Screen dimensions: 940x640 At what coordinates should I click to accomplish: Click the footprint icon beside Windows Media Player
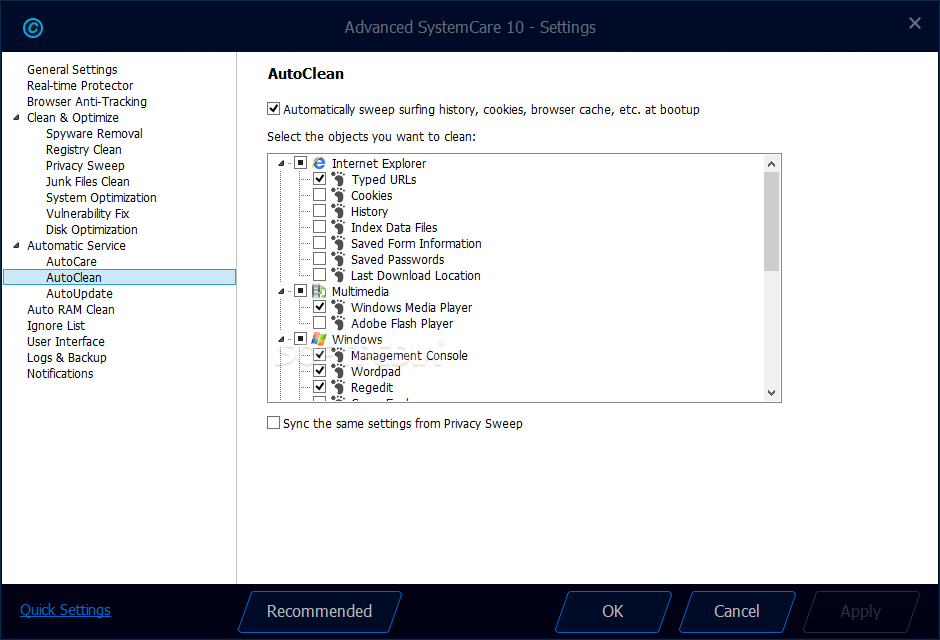339,307
